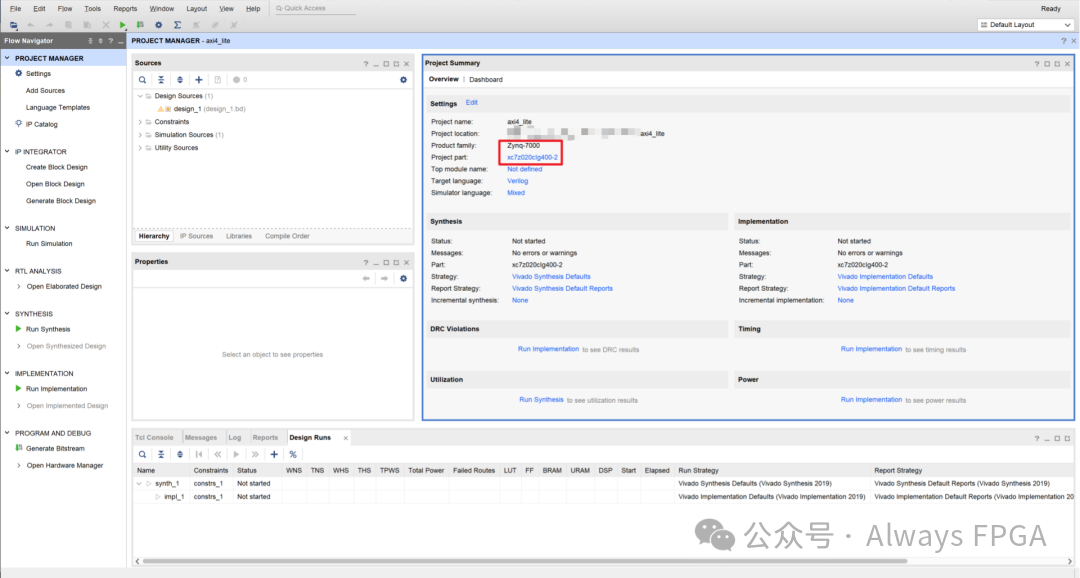The width and height of the screenshot is (1080, 578).
Task: Open the File menu
Action: tap(15, 9)
